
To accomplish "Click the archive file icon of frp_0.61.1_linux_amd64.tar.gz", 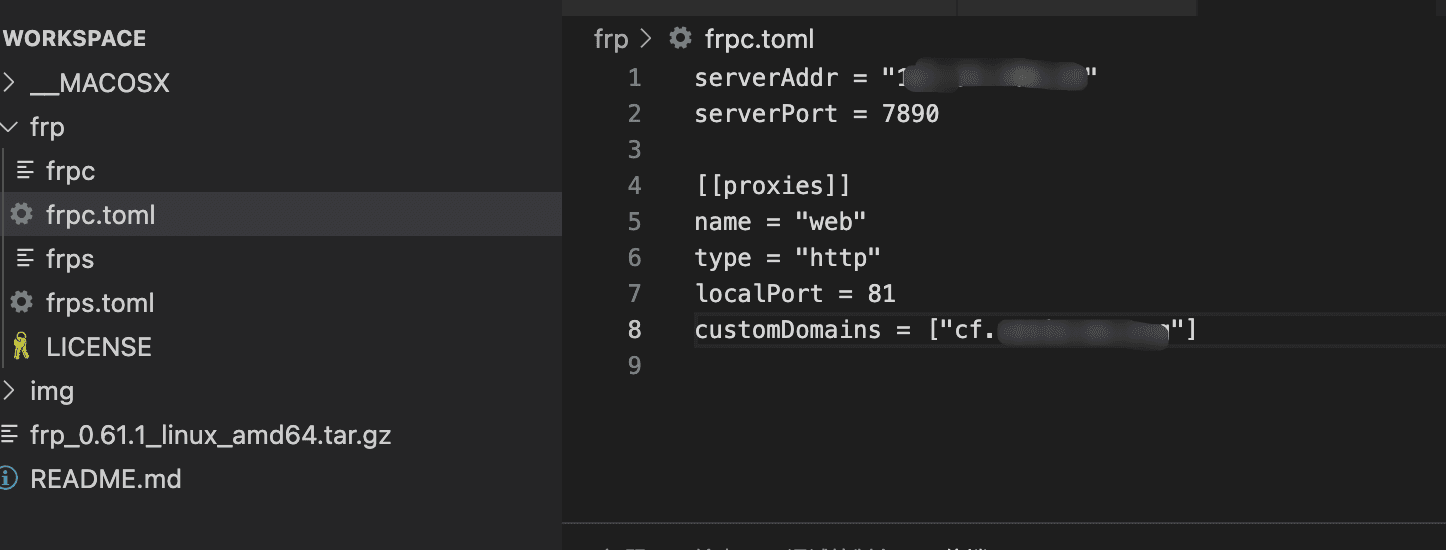I will (9, 435).
